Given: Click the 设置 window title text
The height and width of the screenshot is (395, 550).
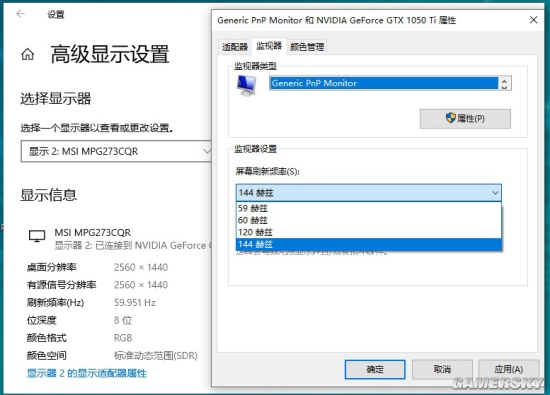Looking at the screenshot, I should pos(56,14).
